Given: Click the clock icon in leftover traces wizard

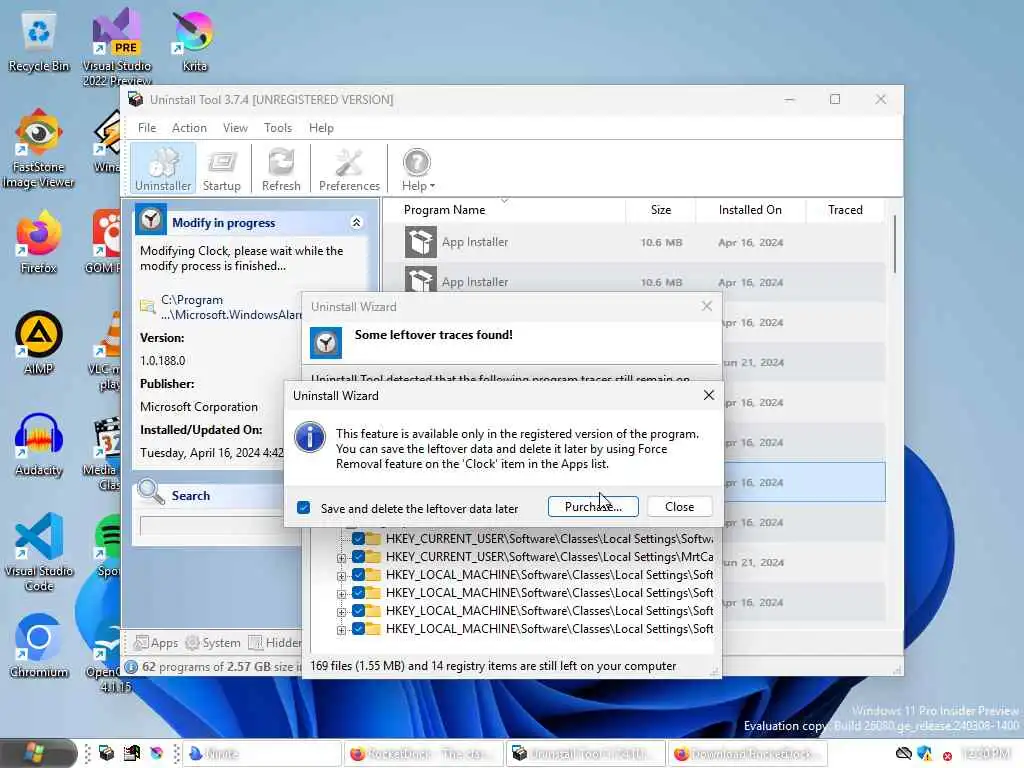Looking at the screenshot, I should tap(325, 343).
